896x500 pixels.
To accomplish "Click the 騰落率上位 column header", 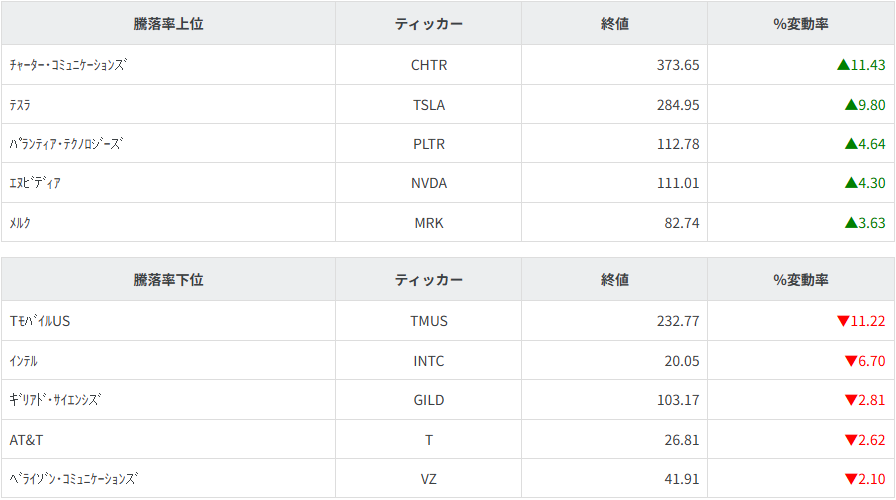I will coord(168,24).
